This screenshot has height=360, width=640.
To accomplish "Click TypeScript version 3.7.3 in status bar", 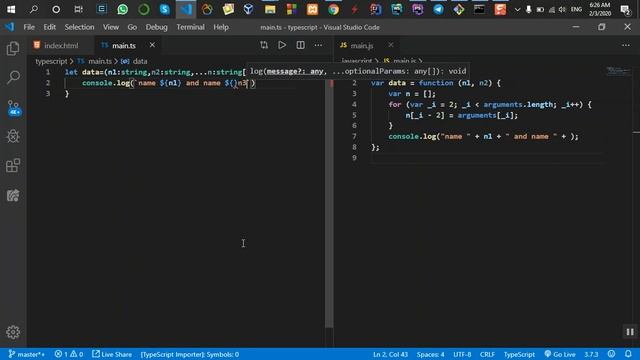I will (x=591, y=354).
